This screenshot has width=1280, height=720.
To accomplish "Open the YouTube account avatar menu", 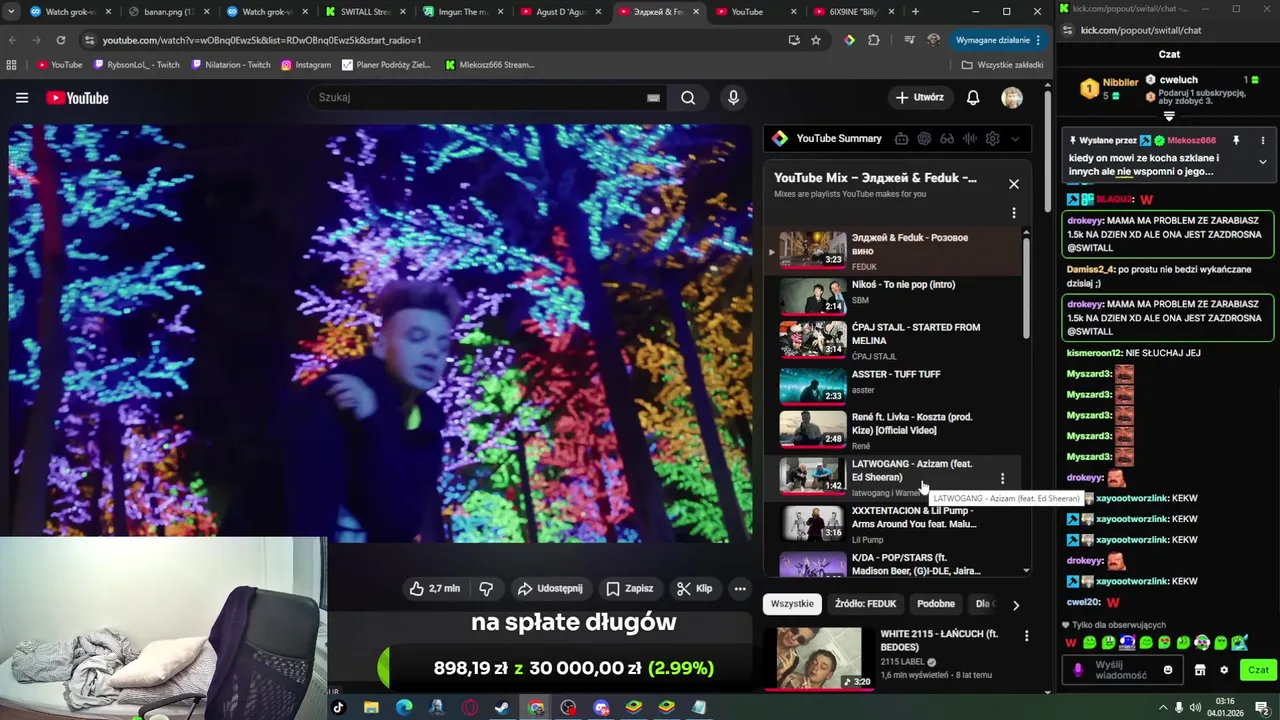I will 1012,98.
